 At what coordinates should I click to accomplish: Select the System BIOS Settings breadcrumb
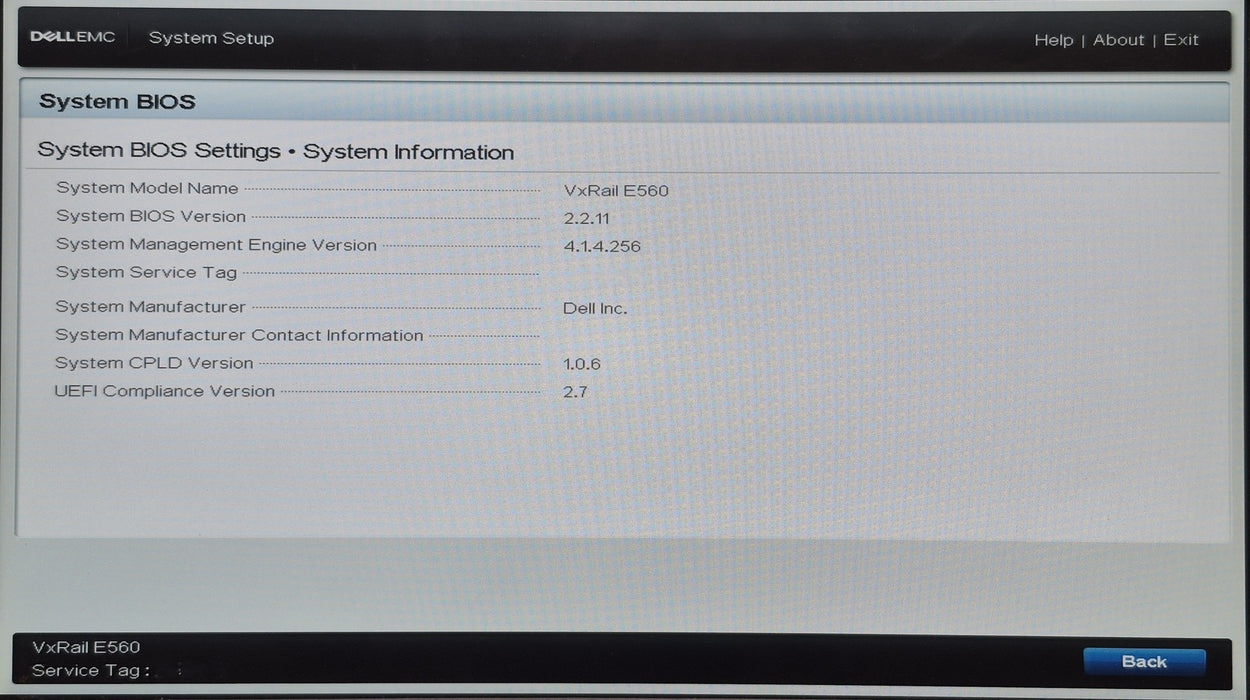point(158,150)
